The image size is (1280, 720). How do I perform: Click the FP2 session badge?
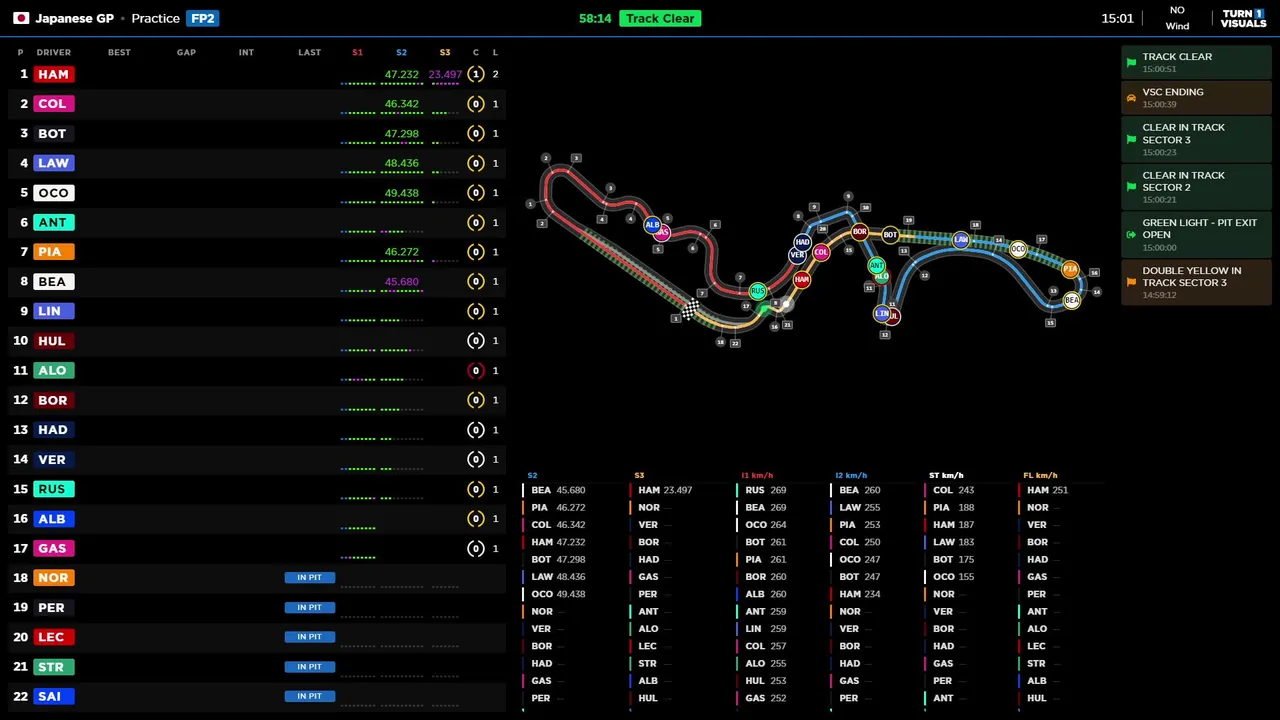point(203,18)
